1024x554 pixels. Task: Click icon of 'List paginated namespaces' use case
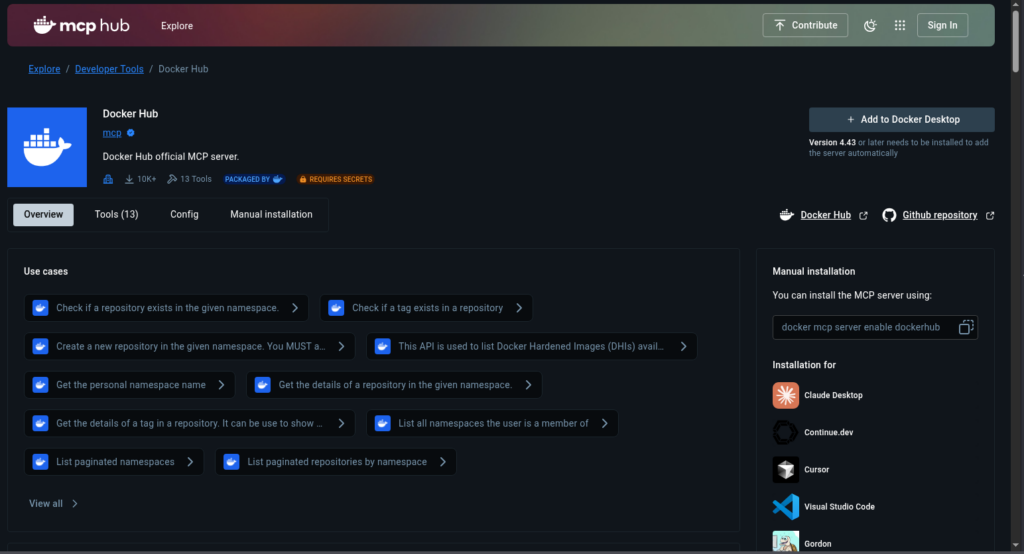click(40, 462)
